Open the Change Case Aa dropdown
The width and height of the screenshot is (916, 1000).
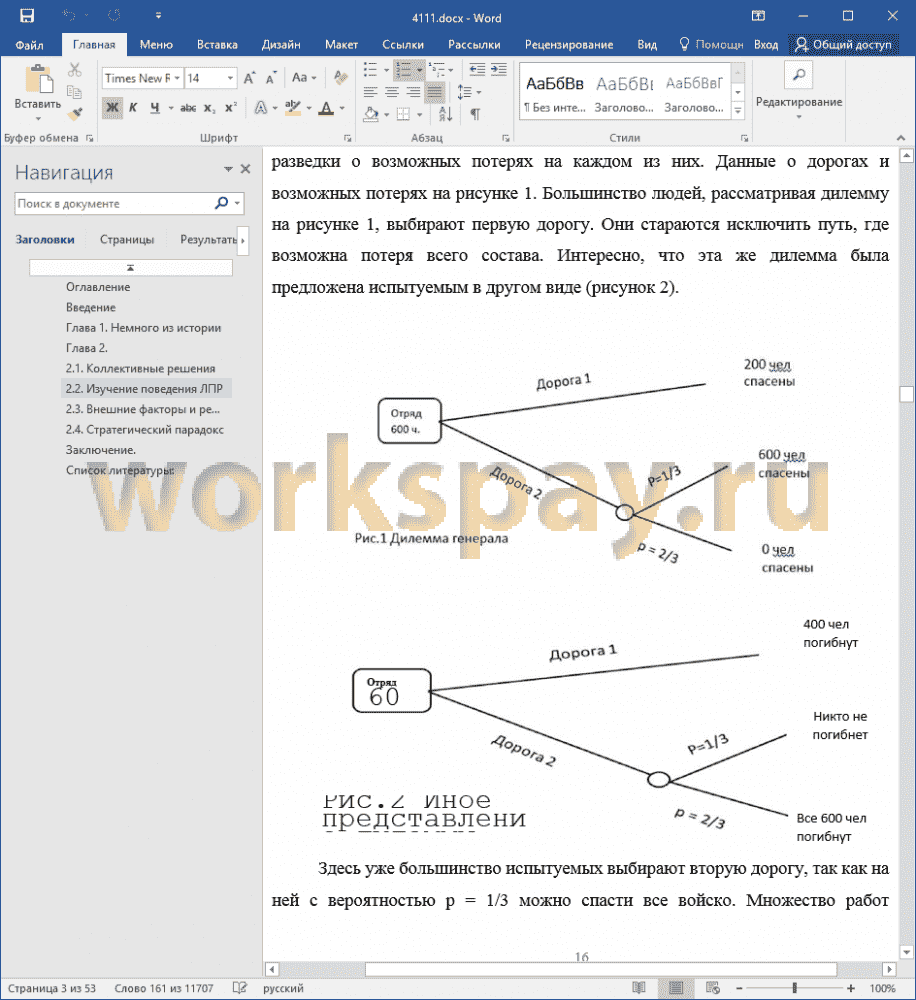[304, 78]
